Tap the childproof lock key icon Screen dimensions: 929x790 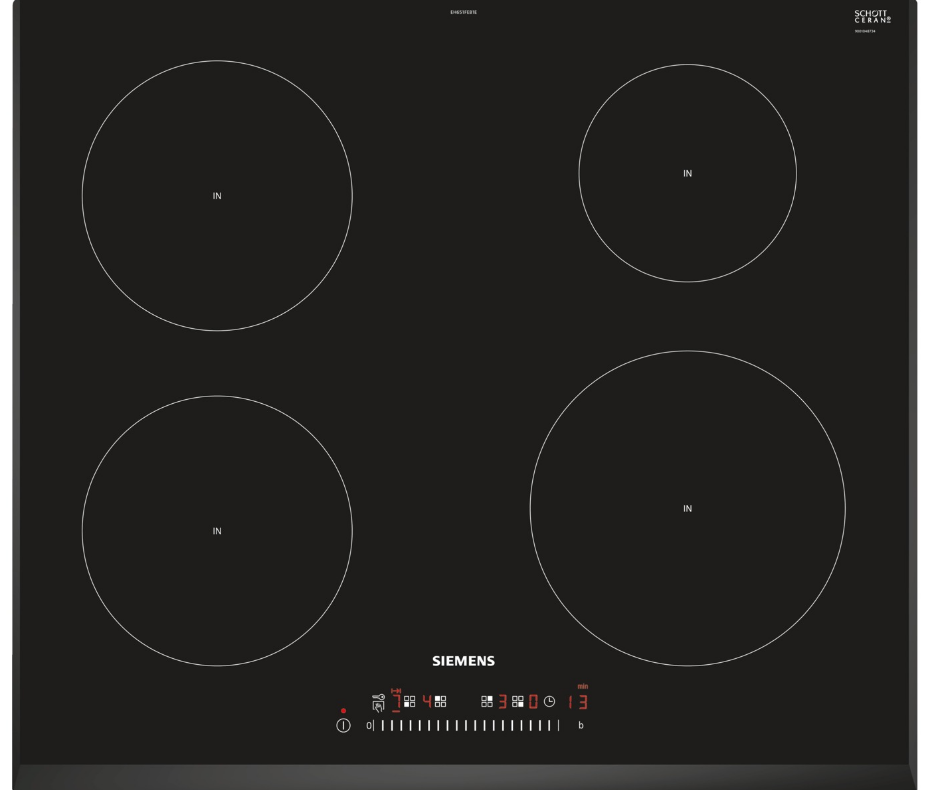pyautogui.click(x=377, y=702)
